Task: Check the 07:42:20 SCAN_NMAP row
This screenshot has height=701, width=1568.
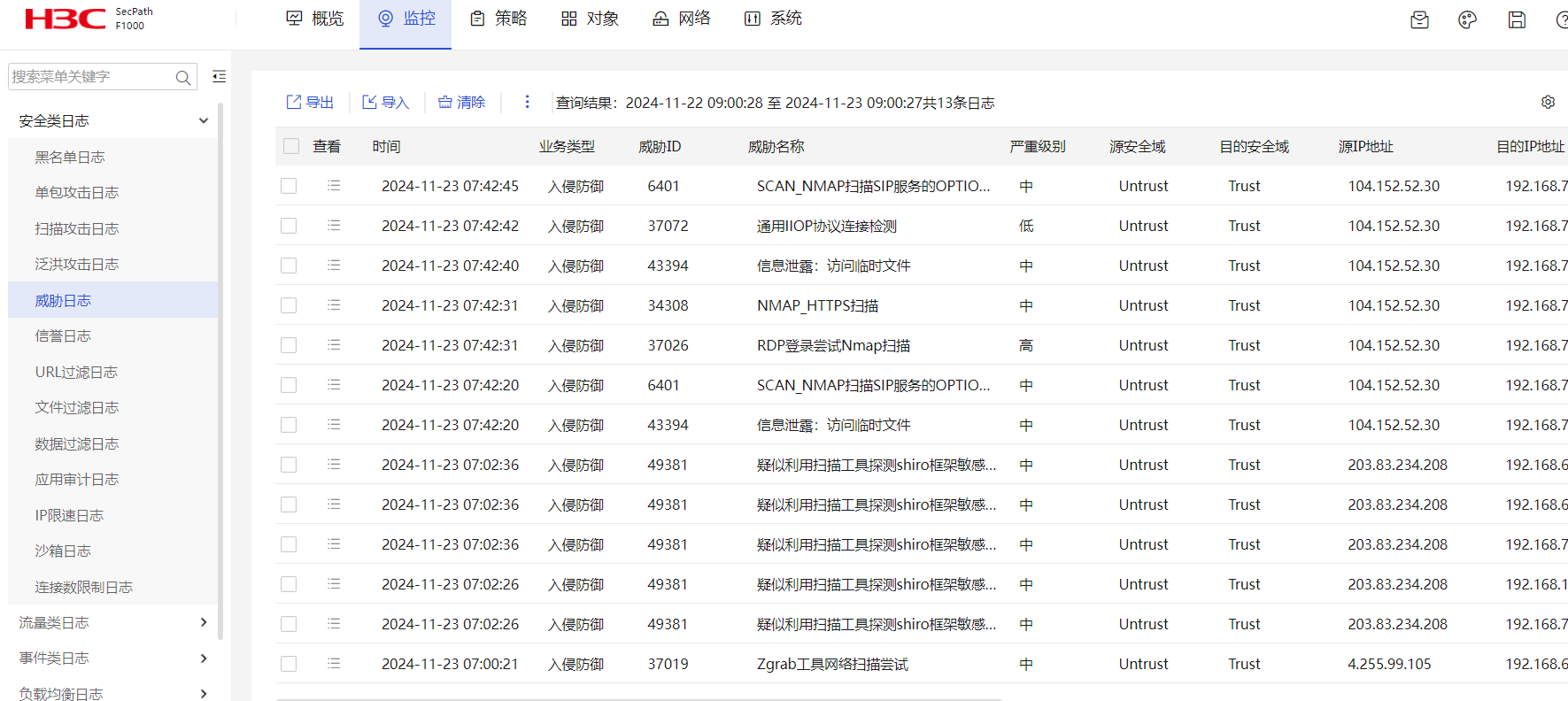Action: [289, 385]
